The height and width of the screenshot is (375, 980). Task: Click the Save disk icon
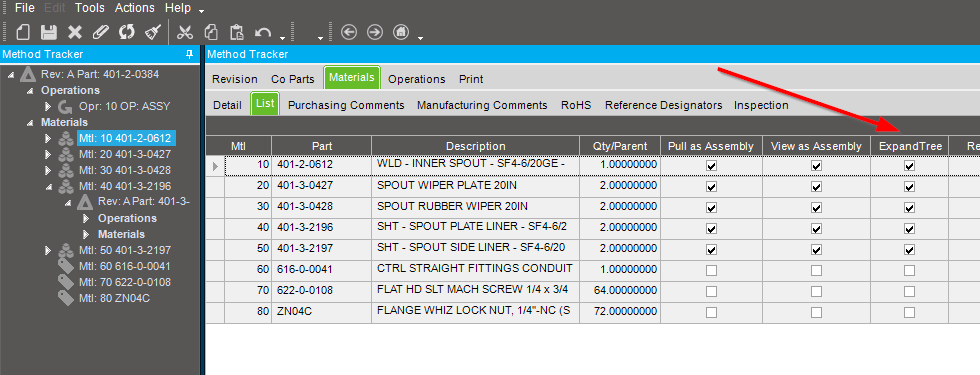click(49, 32)
